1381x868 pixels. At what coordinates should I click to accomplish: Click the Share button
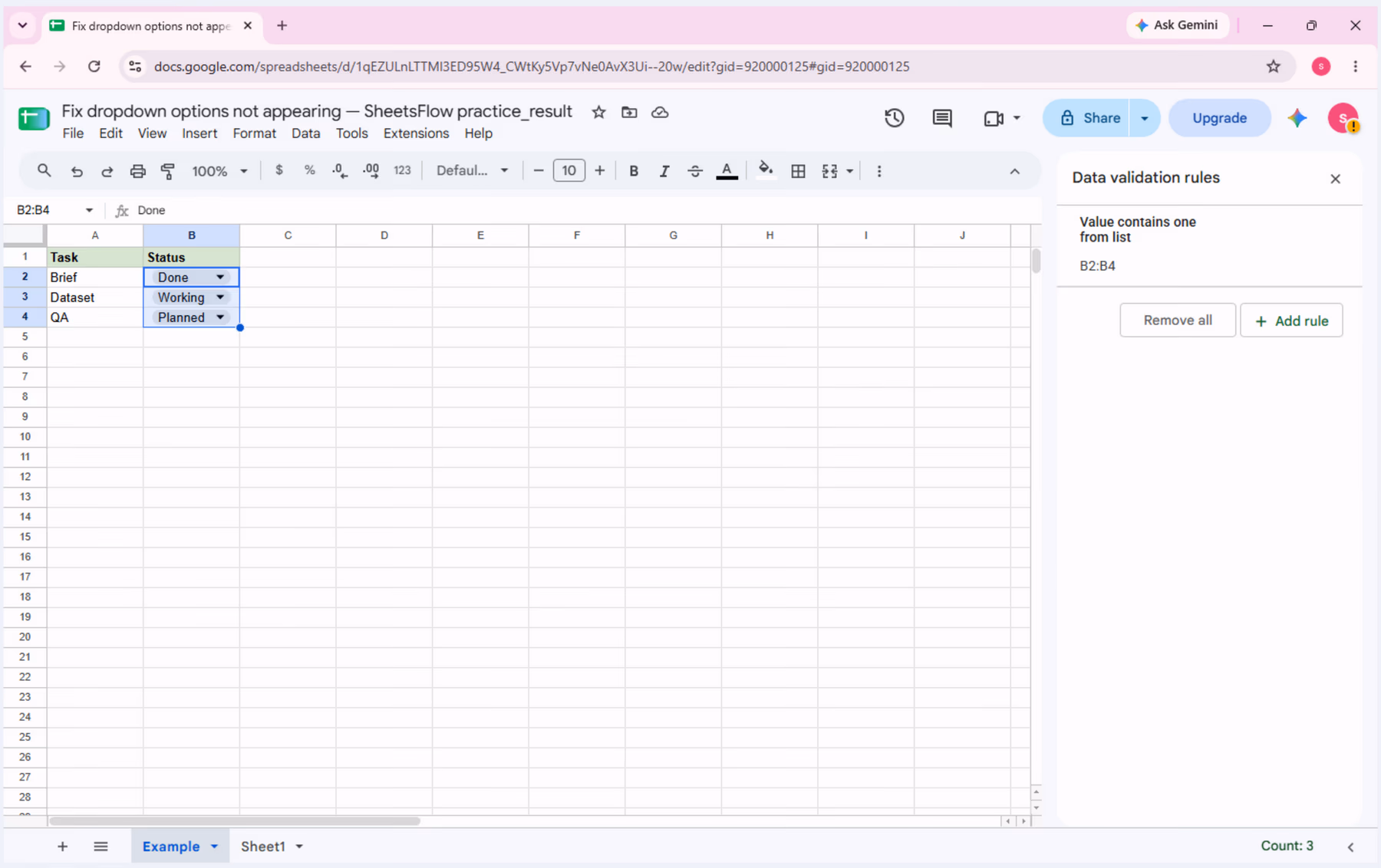click(1086, 118)
